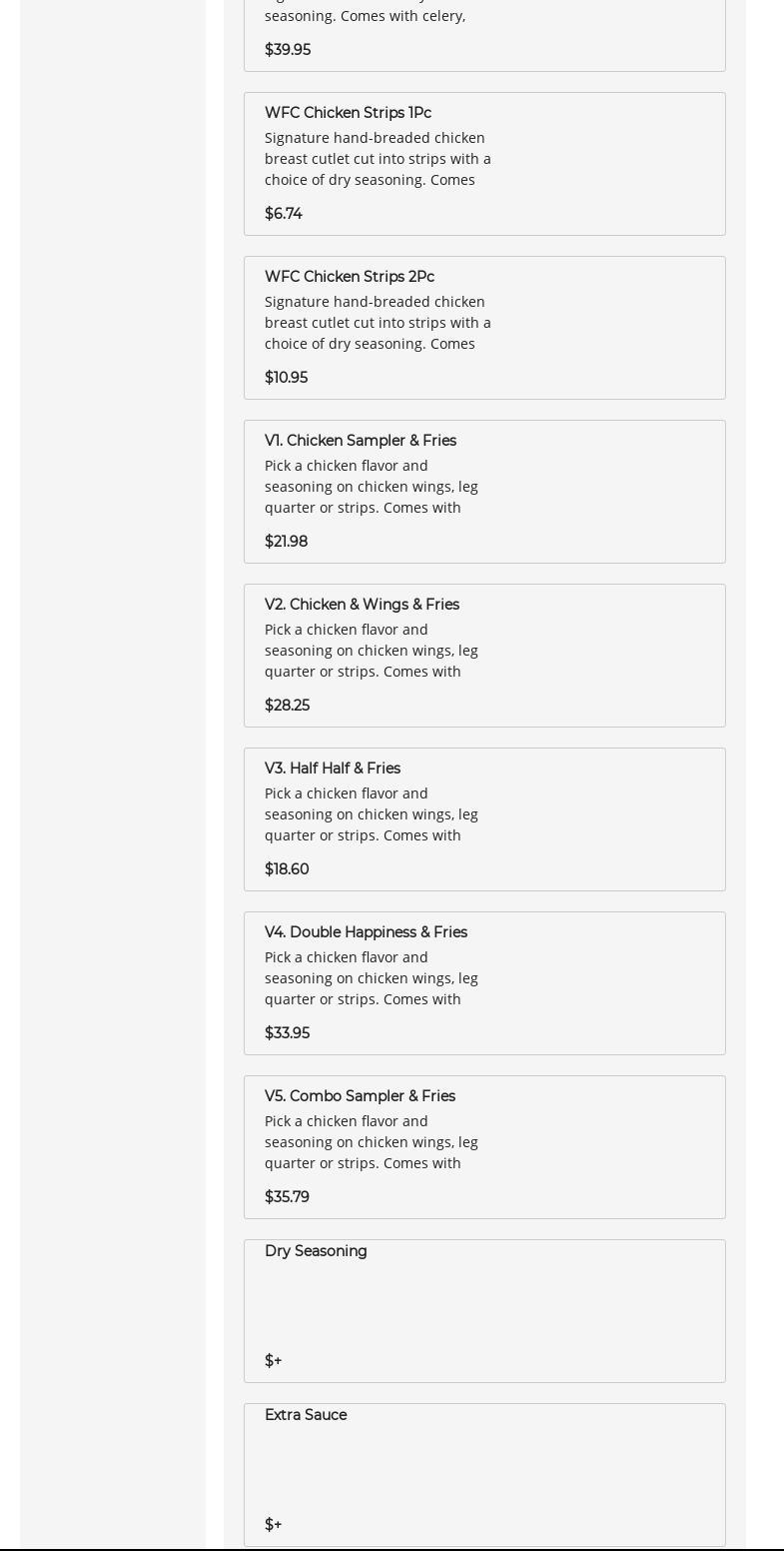The width and height of the screenshot is (784, 1551).
Task: Click the $39.95 price at top
Action: pyautogui.click(x=288, y=50)
